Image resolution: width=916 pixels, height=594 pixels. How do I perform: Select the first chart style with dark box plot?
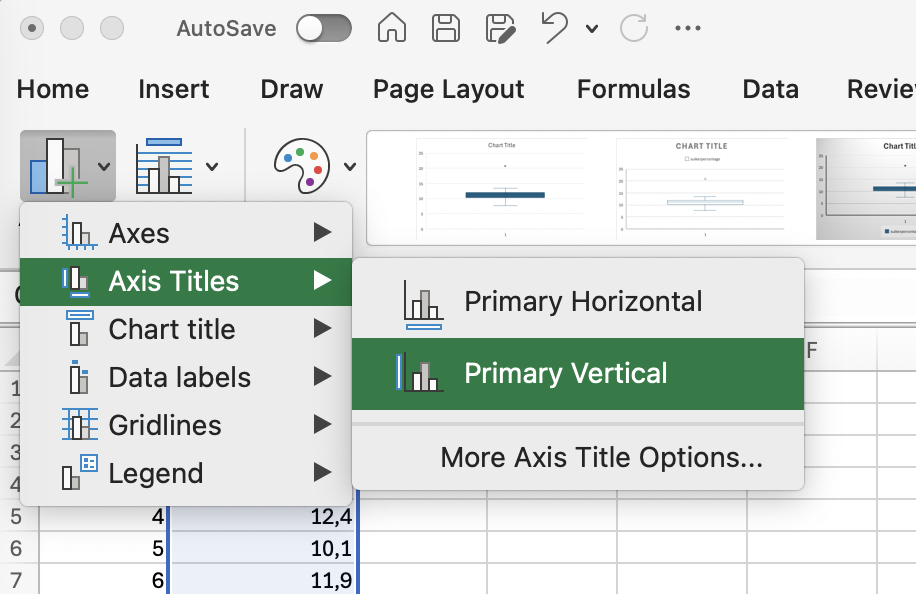tap(501, 188)
